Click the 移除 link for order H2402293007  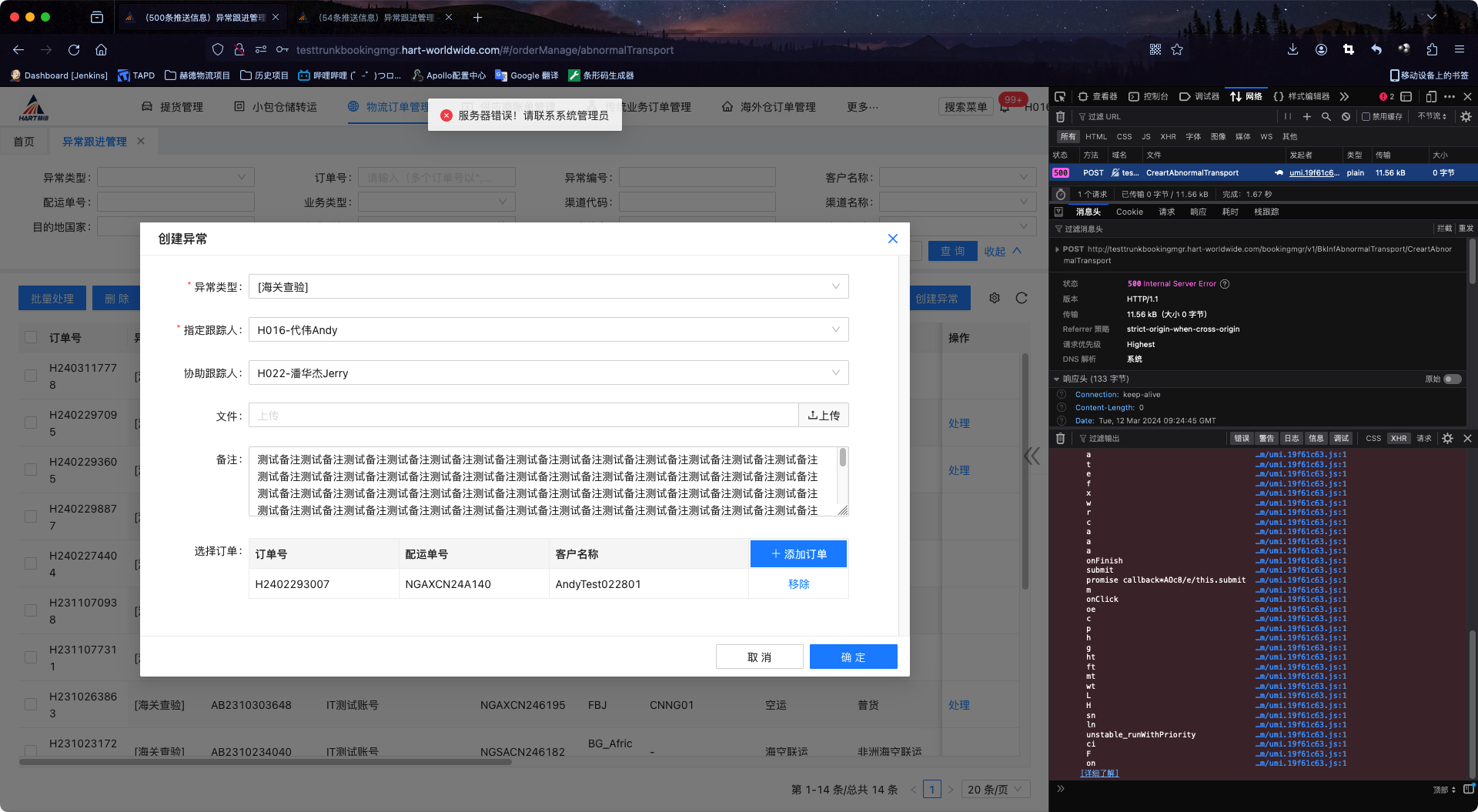[x=798, y=584]
